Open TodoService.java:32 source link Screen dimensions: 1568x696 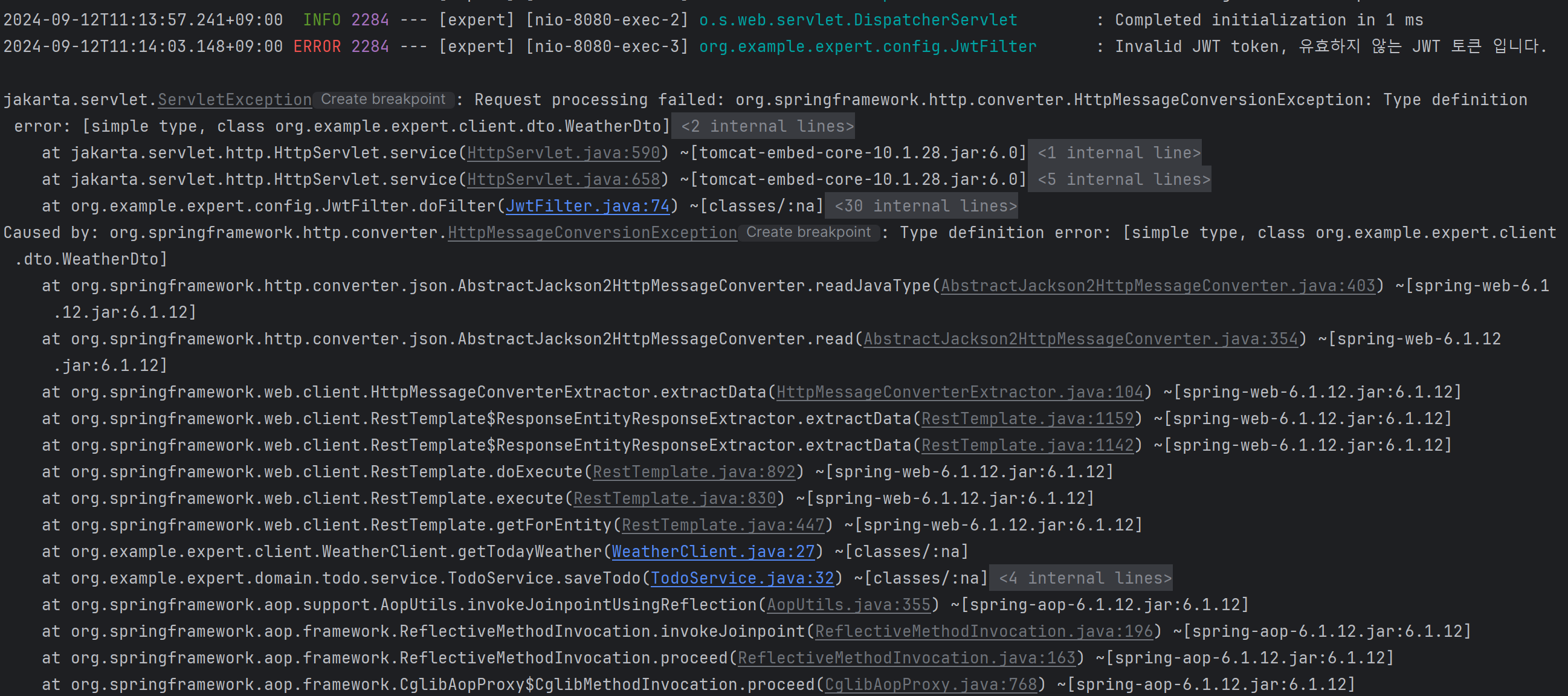pos(742,578)
